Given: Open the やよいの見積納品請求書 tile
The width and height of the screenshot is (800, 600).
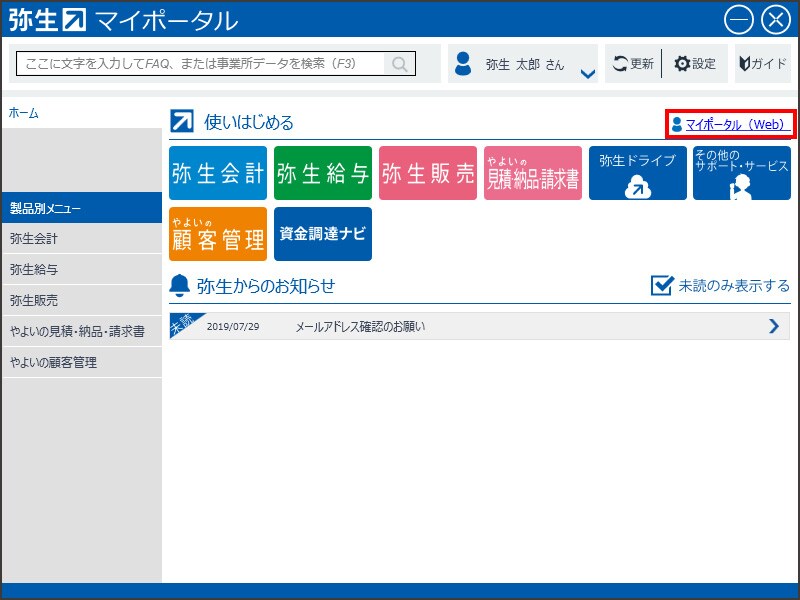Looking at the screenshot, I should [533, 173].
